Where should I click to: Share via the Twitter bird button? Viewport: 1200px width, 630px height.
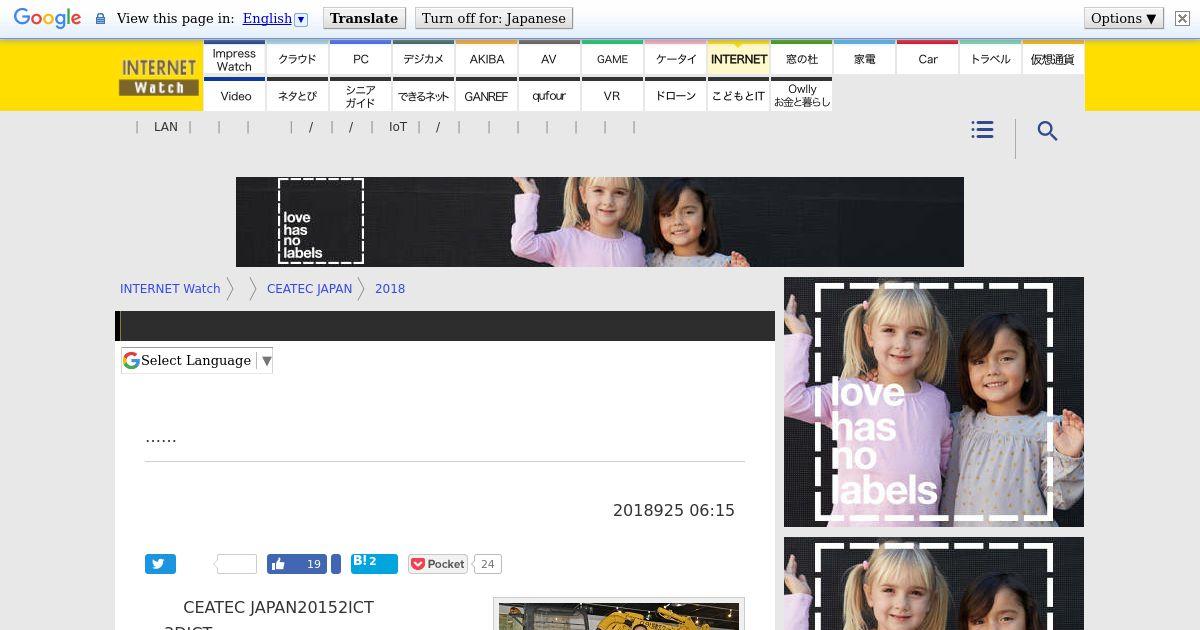(160, 564)
